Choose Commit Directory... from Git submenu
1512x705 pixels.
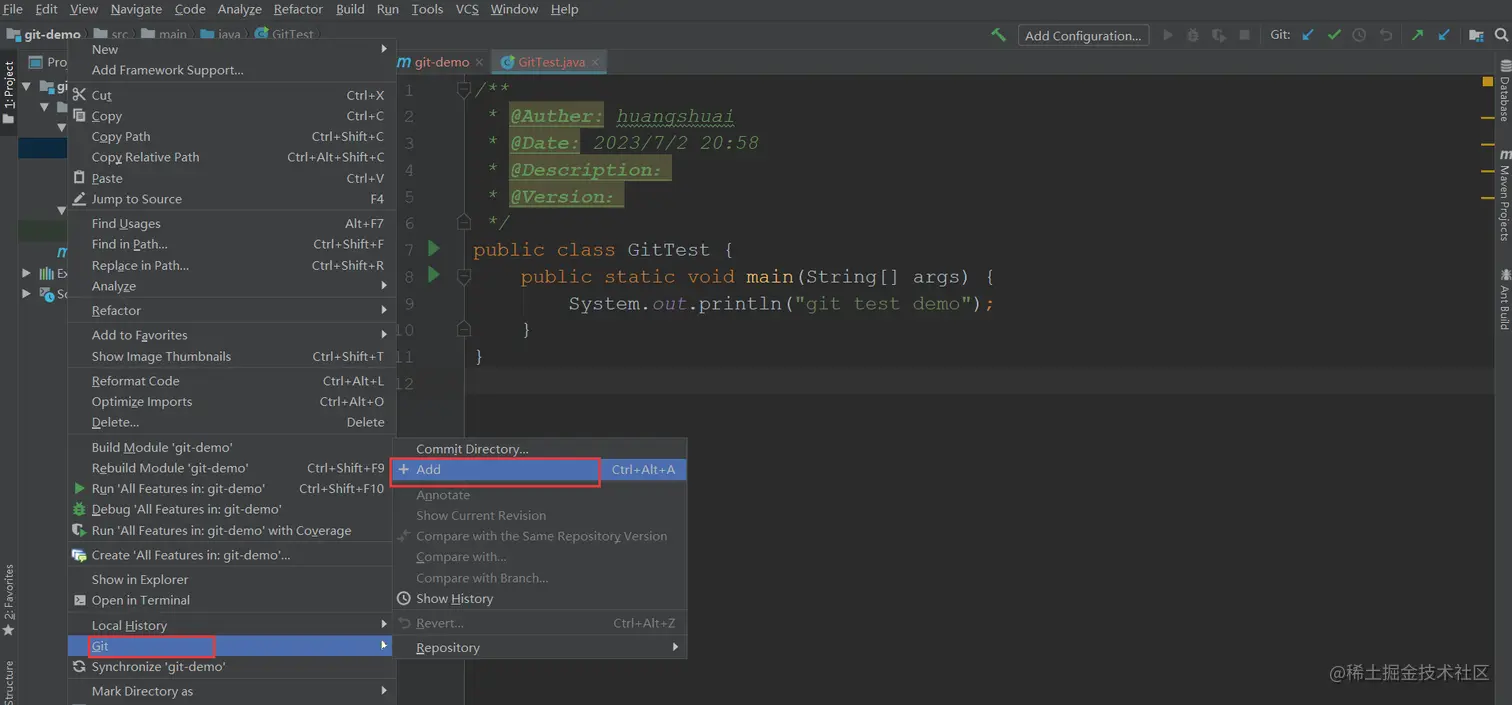click(x=539, y=449)
